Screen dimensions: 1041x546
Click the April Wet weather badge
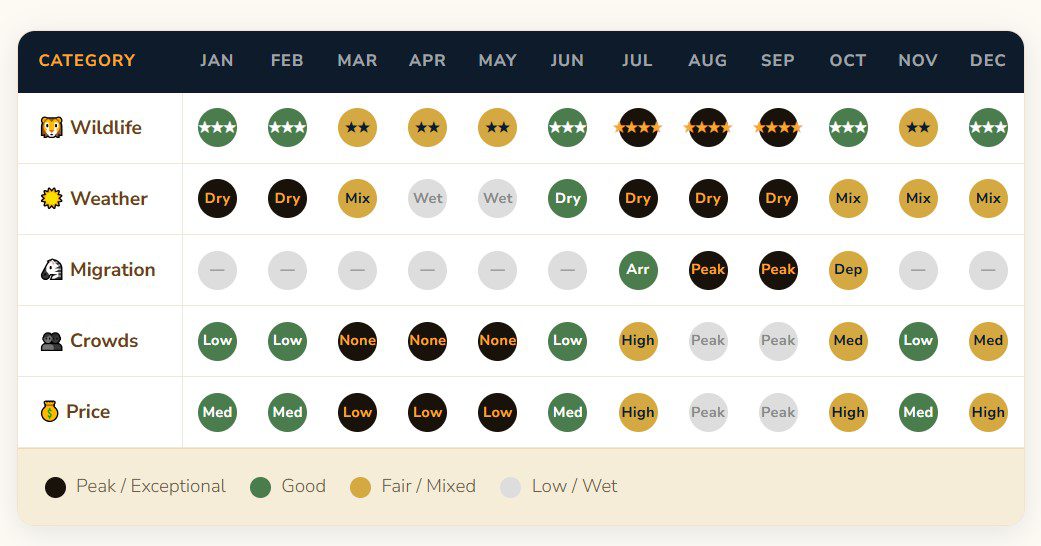point(428,199)
